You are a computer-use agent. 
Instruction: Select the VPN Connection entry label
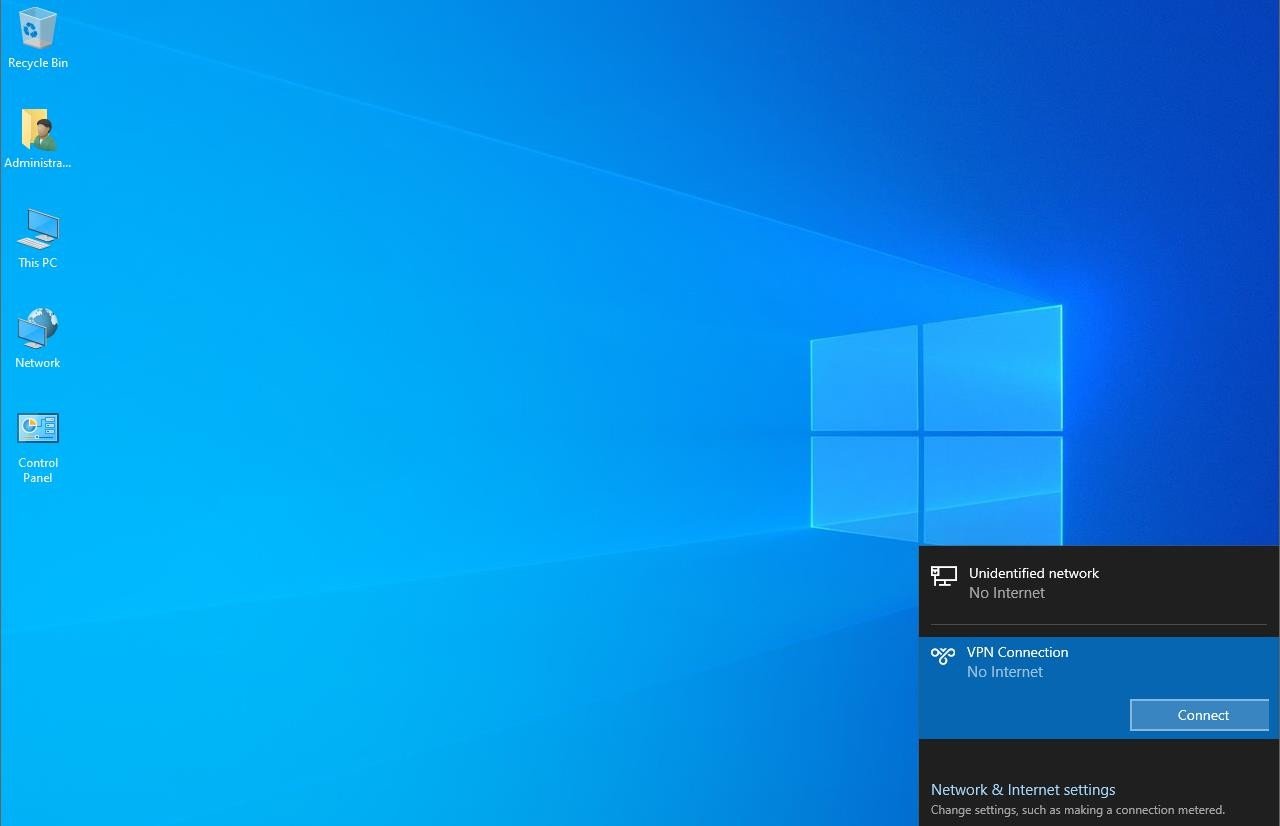(x=1018, y=652)
